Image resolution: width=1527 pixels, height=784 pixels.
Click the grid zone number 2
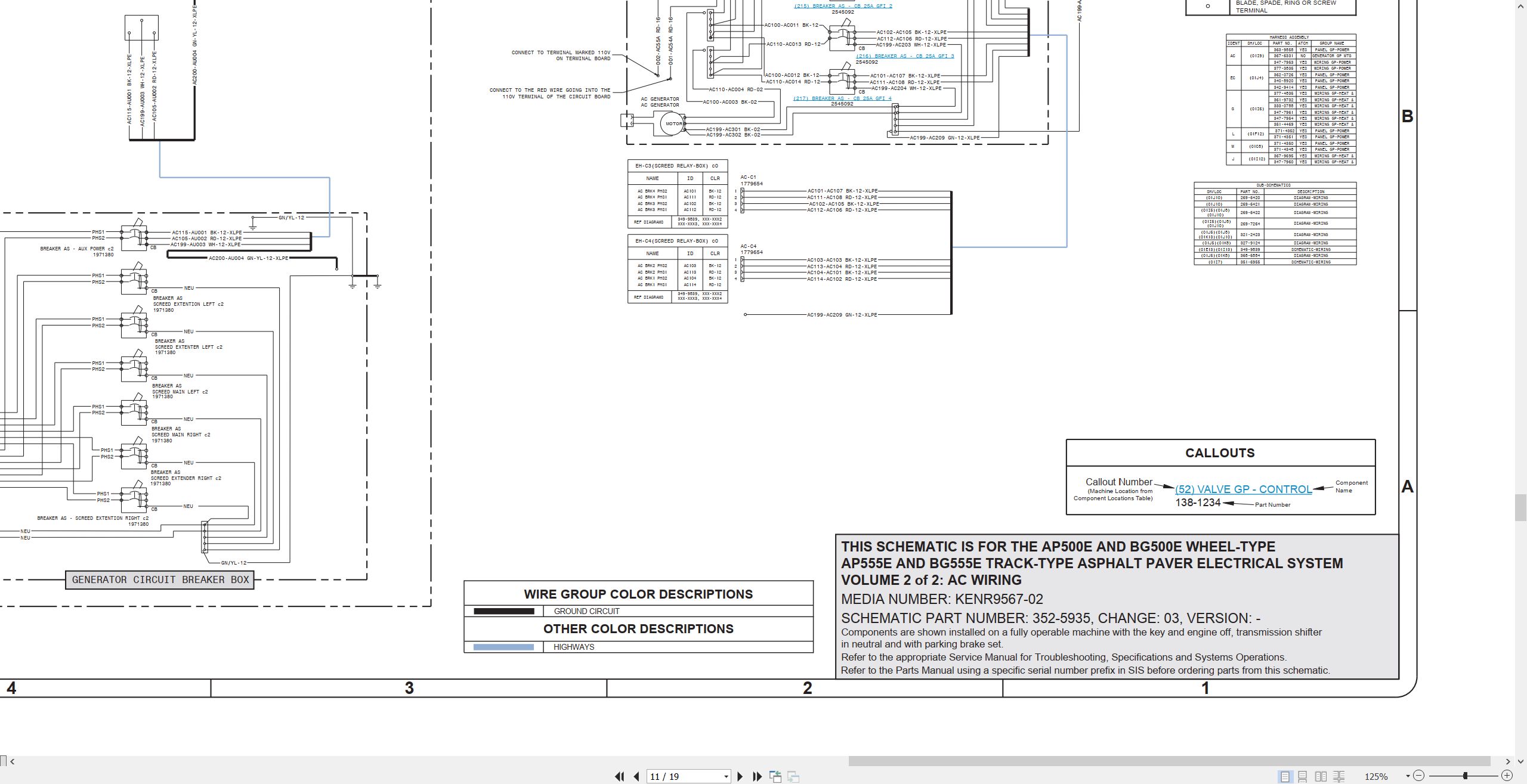coord(807,689)
